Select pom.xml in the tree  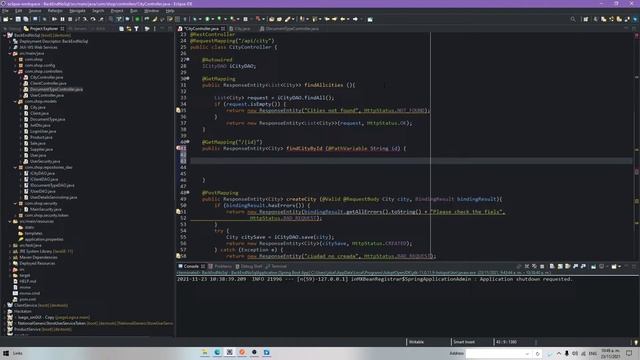(x=27, y=299)
